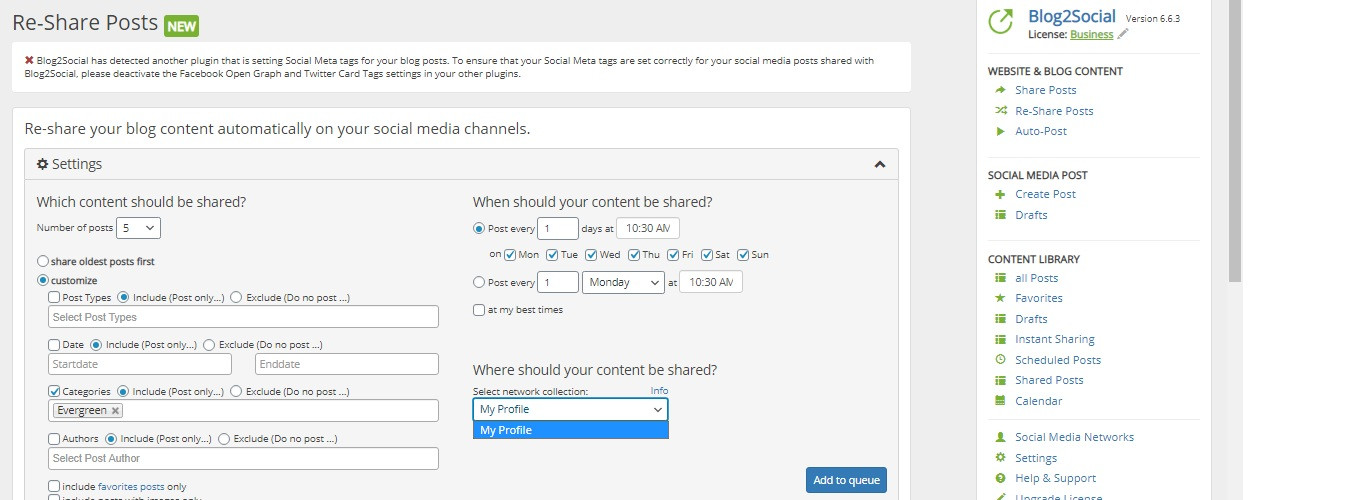Image resolution: width=1366 pixels, height=500 pixels.
Task: Open Calendar in the Content Library
Action: pyautogui.click(x=1038, y=401)
